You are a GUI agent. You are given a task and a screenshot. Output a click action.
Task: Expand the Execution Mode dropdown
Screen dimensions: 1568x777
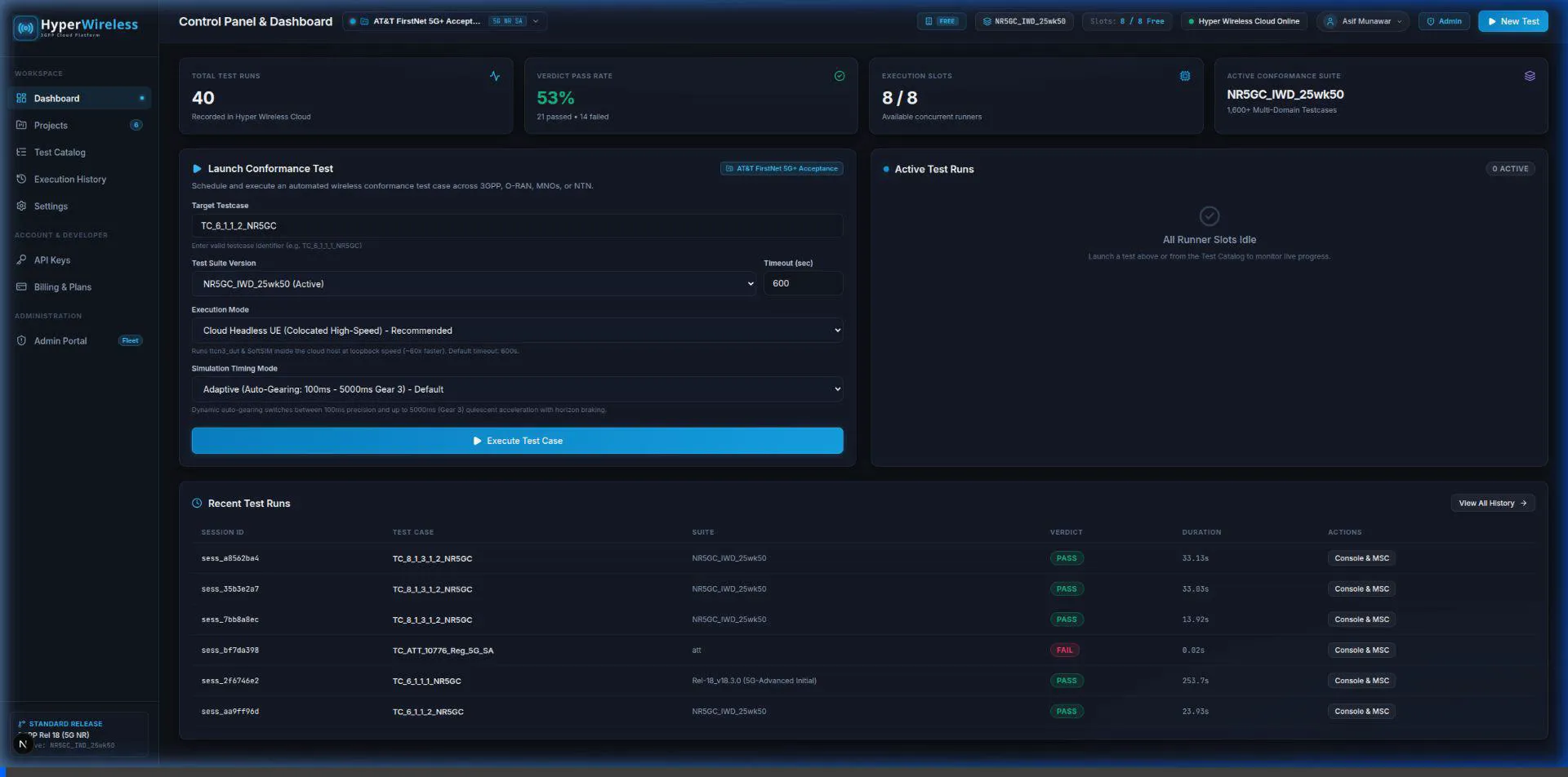517,331
